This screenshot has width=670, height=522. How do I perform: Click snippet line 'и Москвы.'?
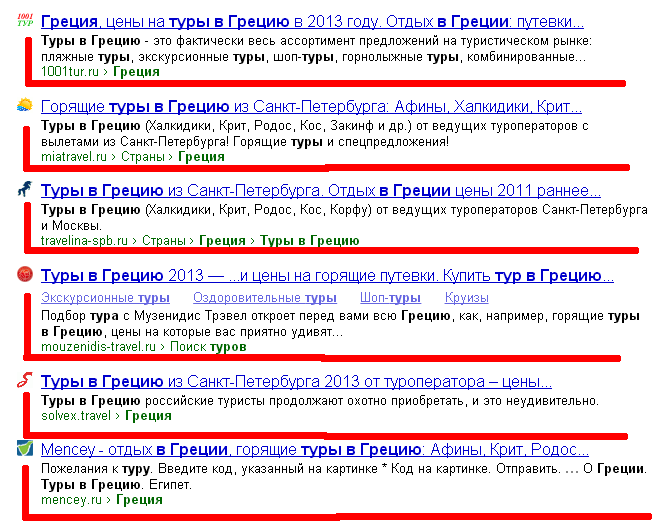[x=71, y=225]
